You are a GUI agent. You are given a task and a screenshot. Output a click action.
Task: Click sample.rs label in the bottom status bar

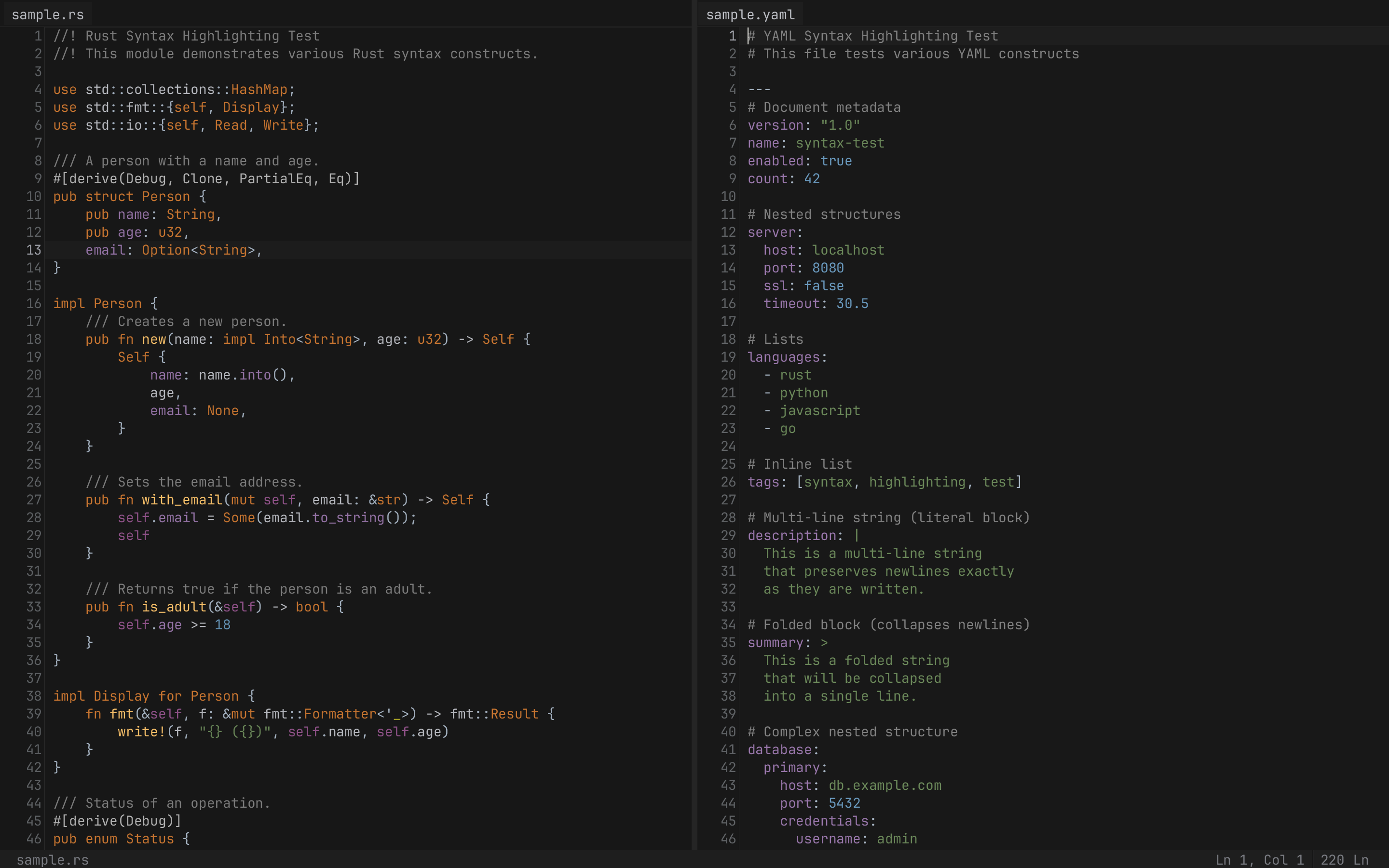(x=53, y=859)
